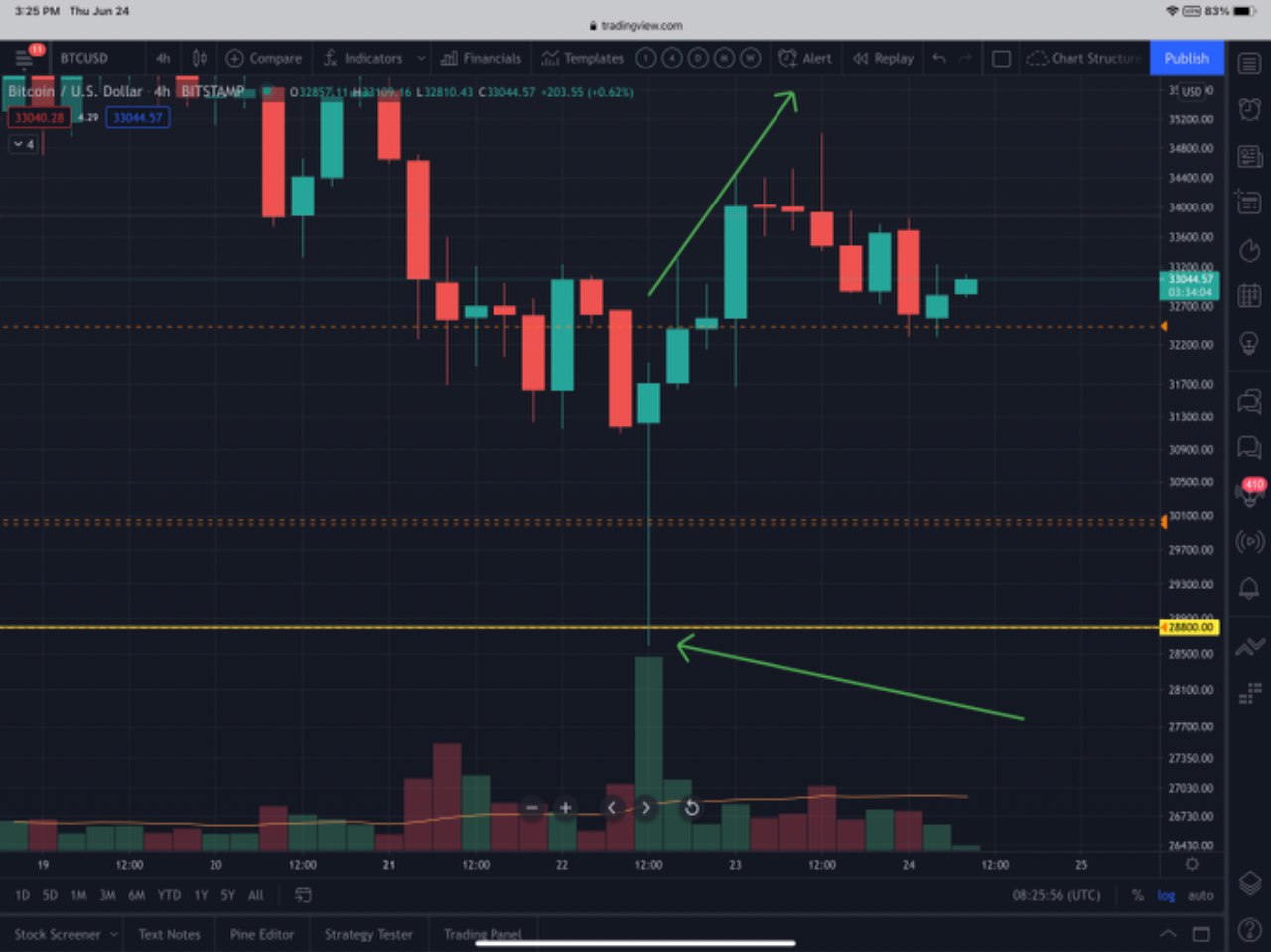
Task: Open the help question mark icon
Action: (1249, 930)
